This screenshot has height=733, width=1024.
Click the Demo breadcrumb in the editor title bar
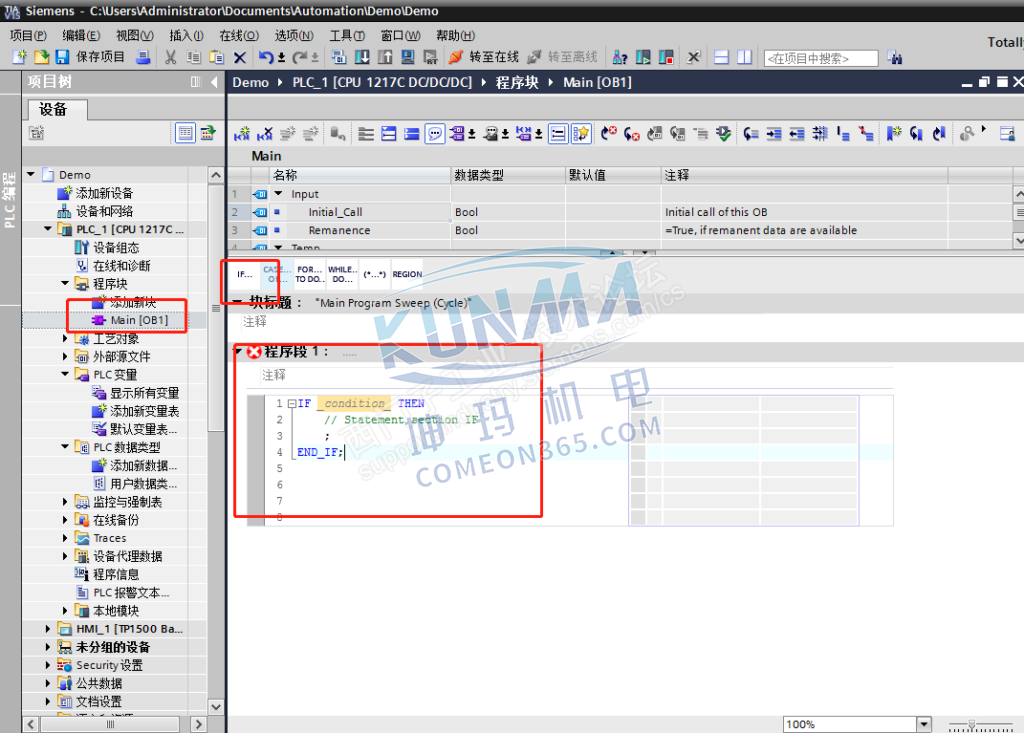[251, 82]
